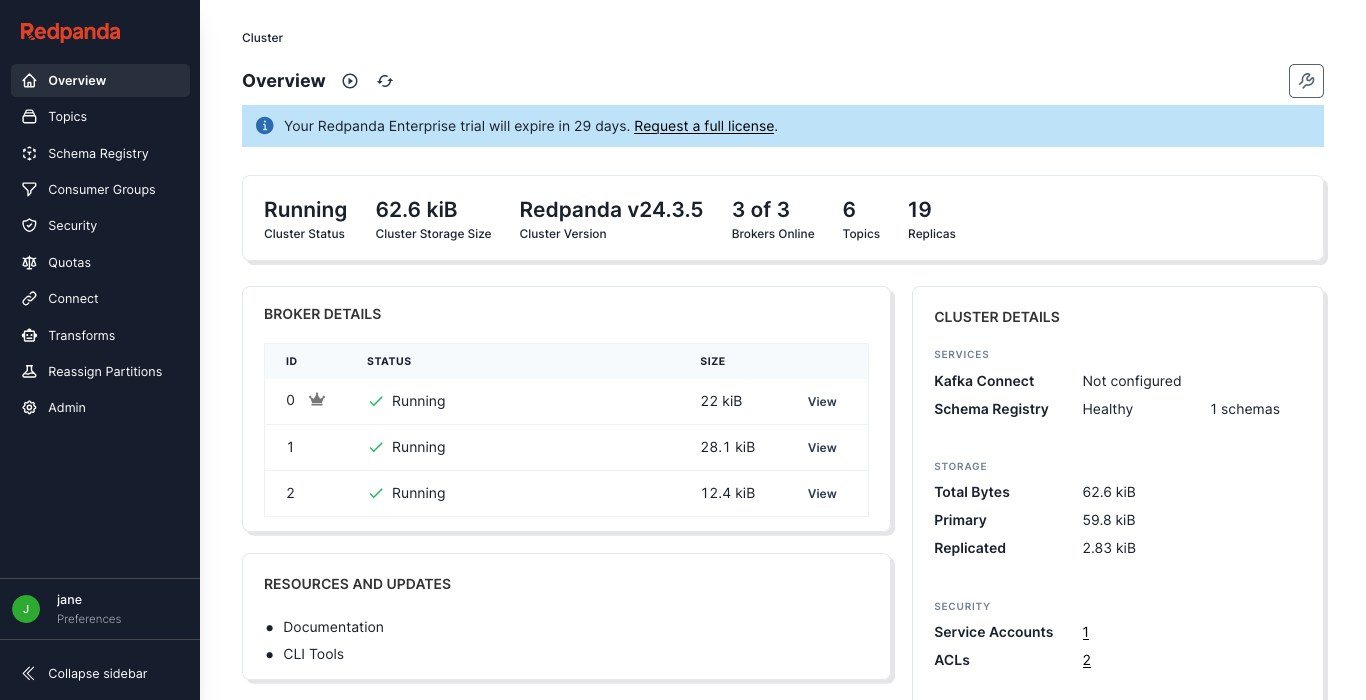
Task: Open the Documentation resource link
Action: pos(333,627)
